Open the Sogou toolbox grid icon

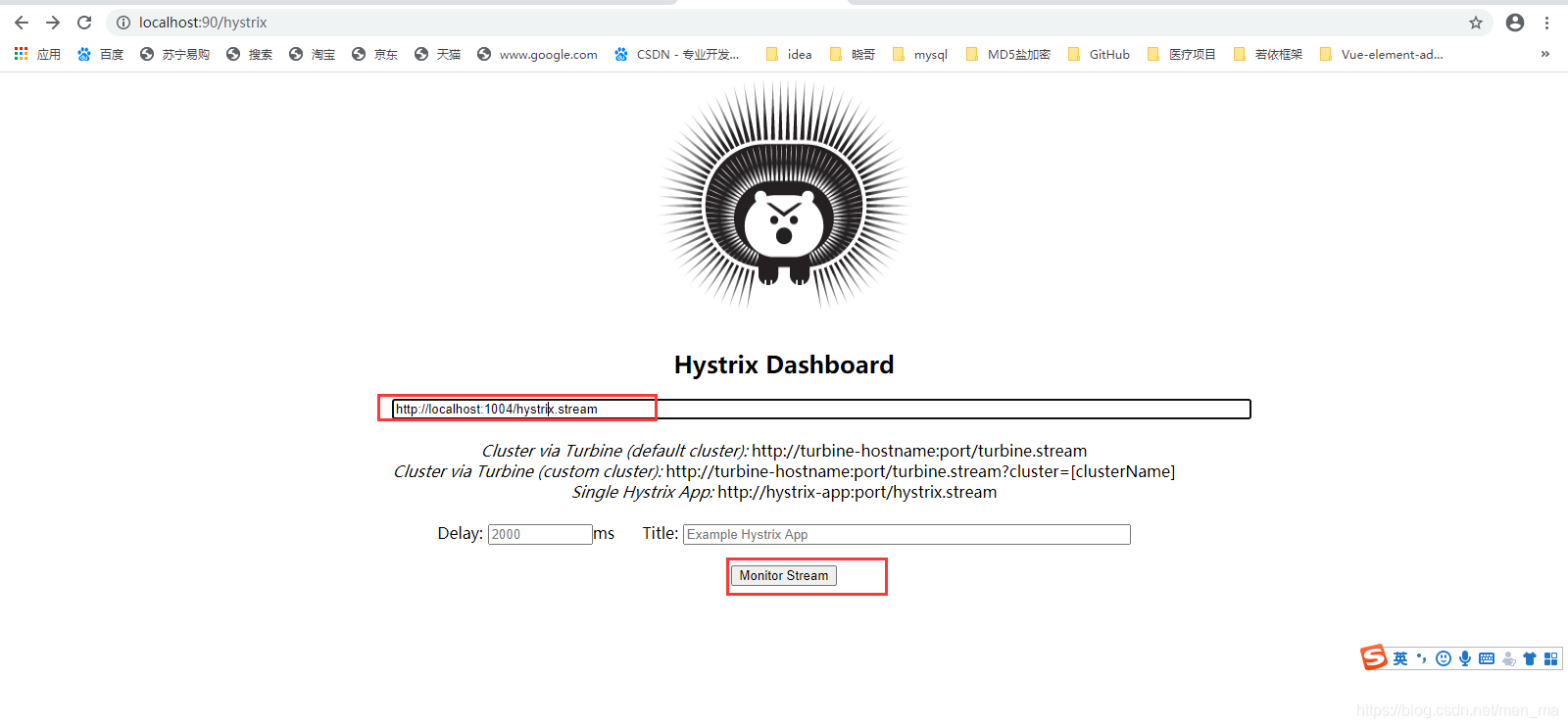tap(1550, 658)
